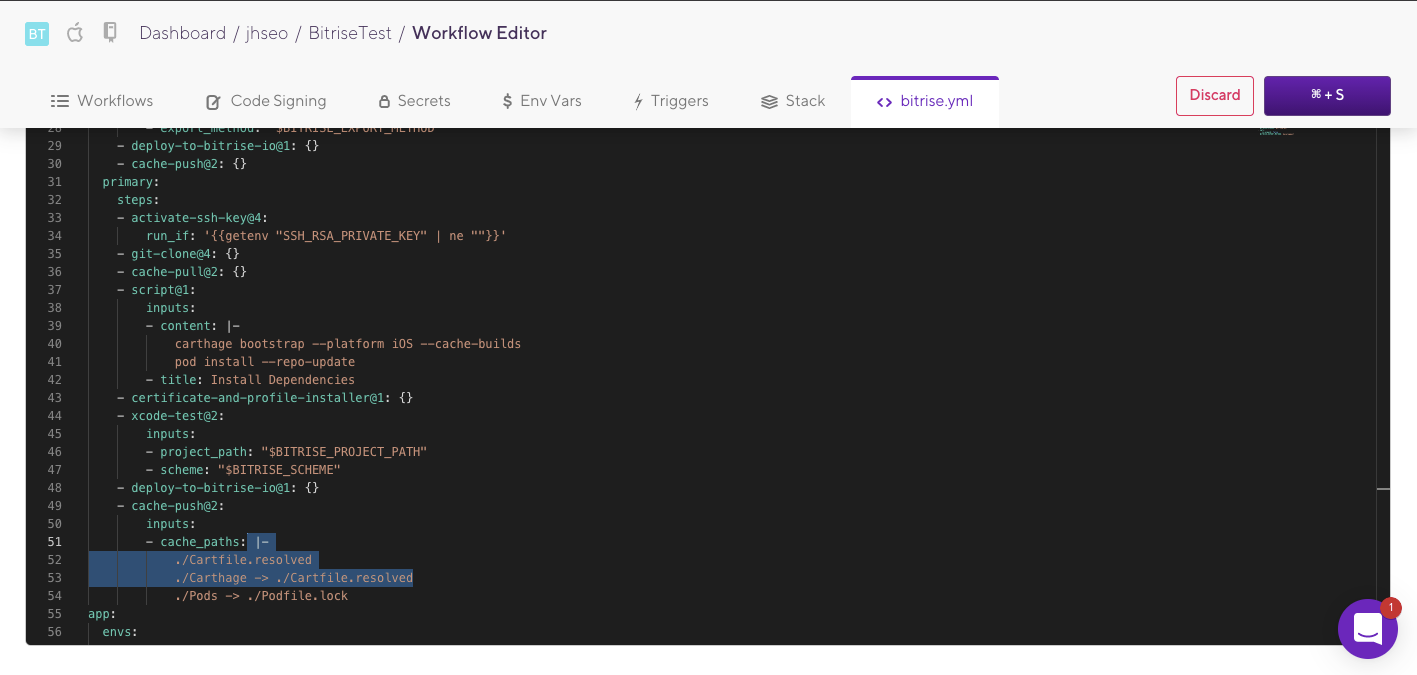Click the device icon beside the Apple icon

pyautogui.click(x=110, y=33)
